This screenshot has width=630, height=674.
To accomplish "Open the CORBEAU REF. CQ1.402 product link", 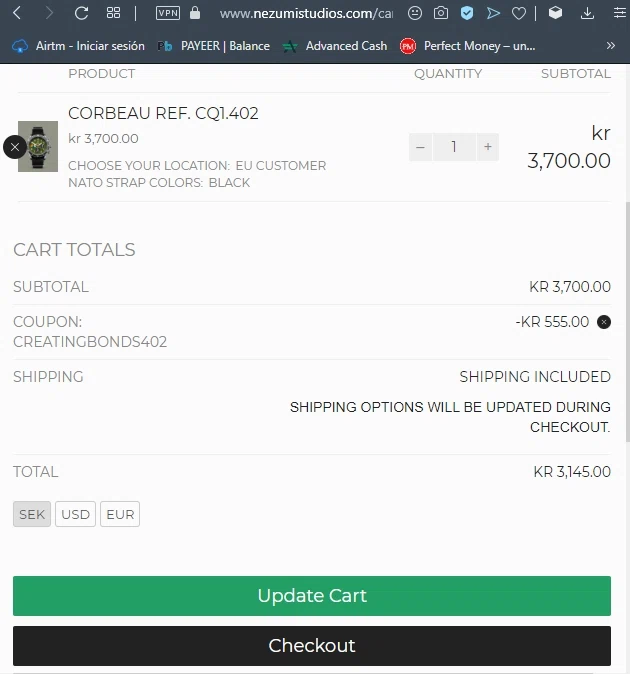I will 163,113.
